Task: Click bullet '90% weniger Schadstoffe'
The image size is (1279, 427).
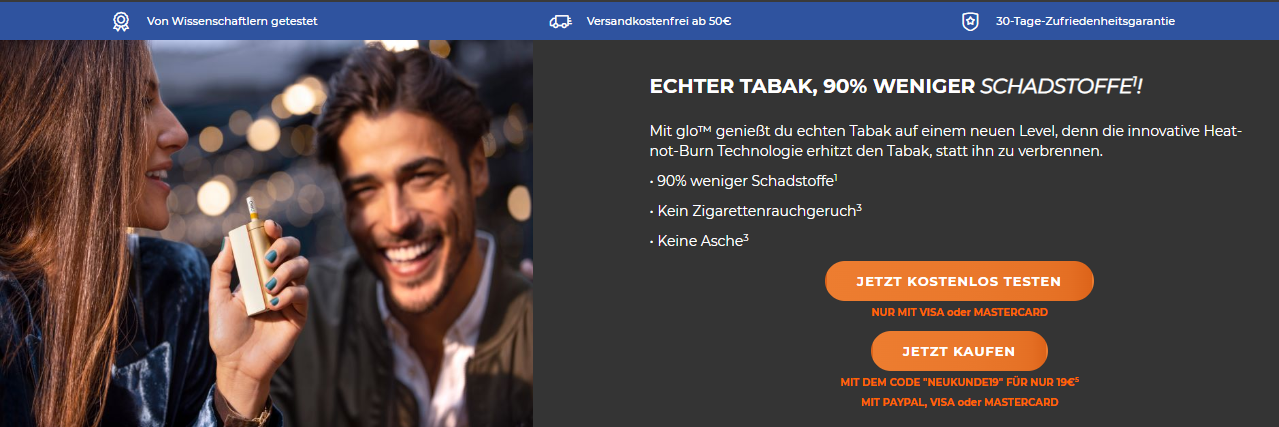Action: (x=743, y=180)
